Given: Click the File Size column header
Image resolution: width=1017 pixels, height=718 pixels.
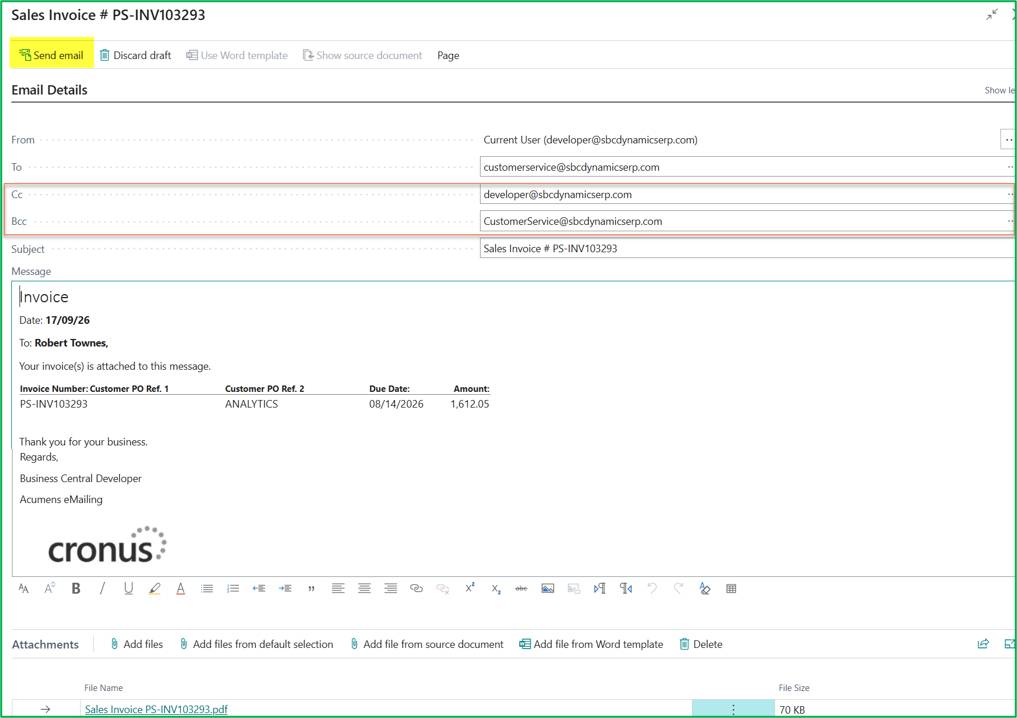Looking at the screenshot, I should (794, 688).
